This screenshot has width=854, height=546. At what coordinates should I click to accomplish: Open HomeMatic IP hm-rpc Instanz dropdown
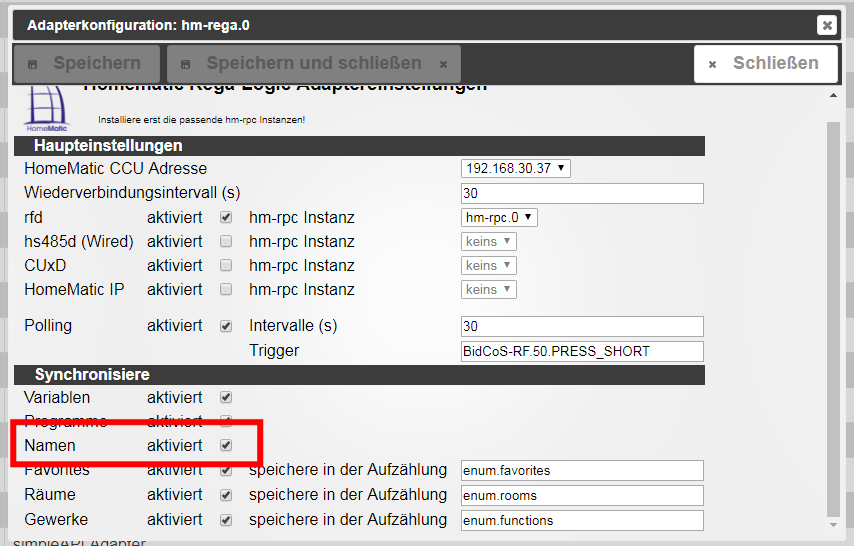(489, 289)
